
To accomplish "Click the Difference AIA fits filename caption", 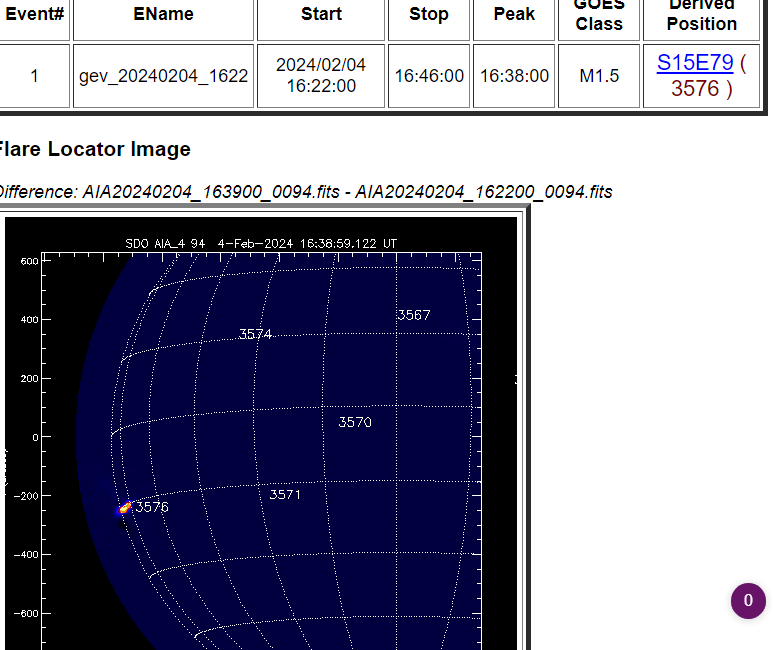I will coord(305,192).
